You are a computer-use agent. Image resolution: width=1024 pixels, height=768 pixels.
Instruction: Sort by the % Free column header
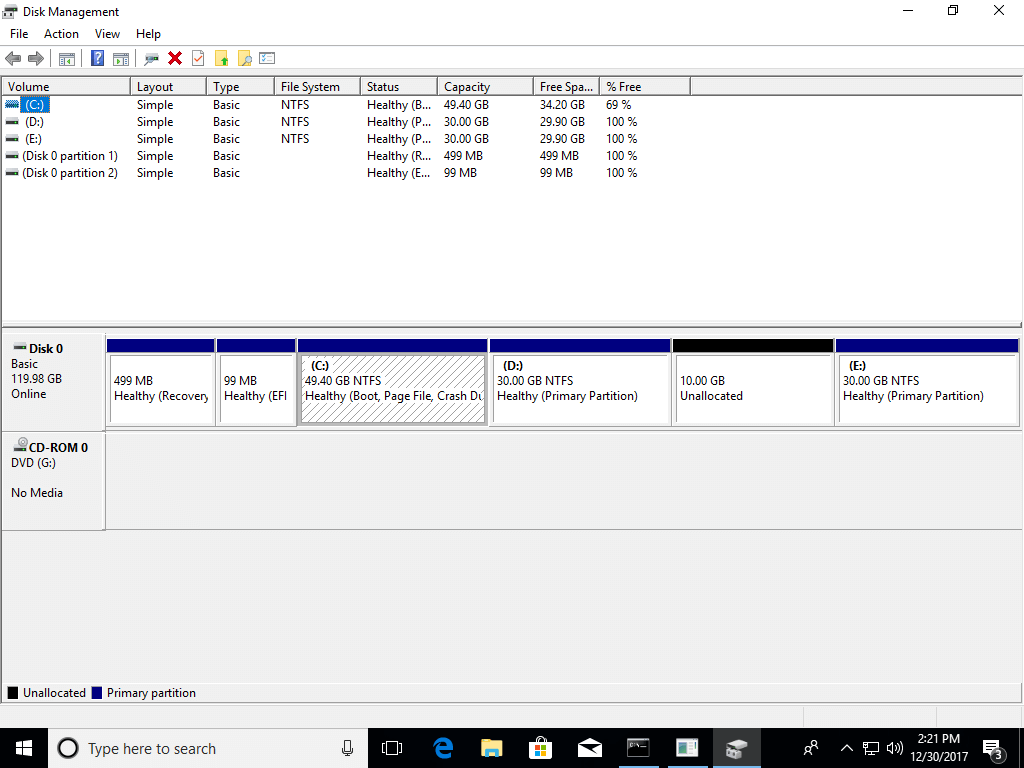tap(645, 86)
